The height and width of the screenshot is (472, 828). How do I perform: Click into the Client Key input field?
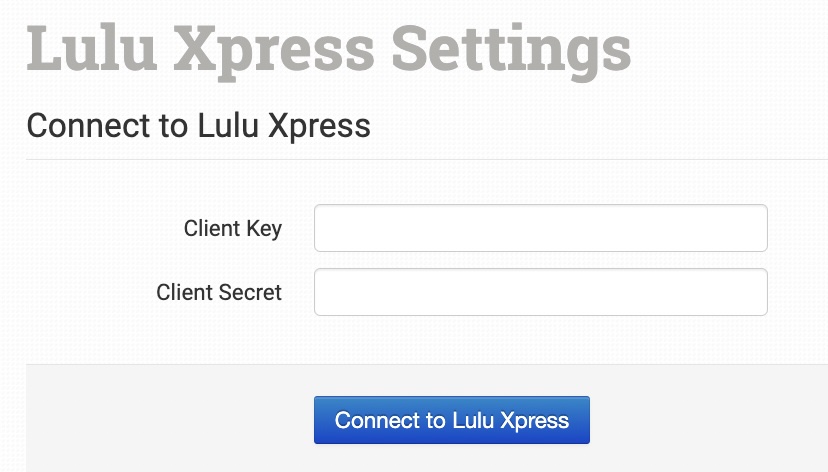pos(540,229)
